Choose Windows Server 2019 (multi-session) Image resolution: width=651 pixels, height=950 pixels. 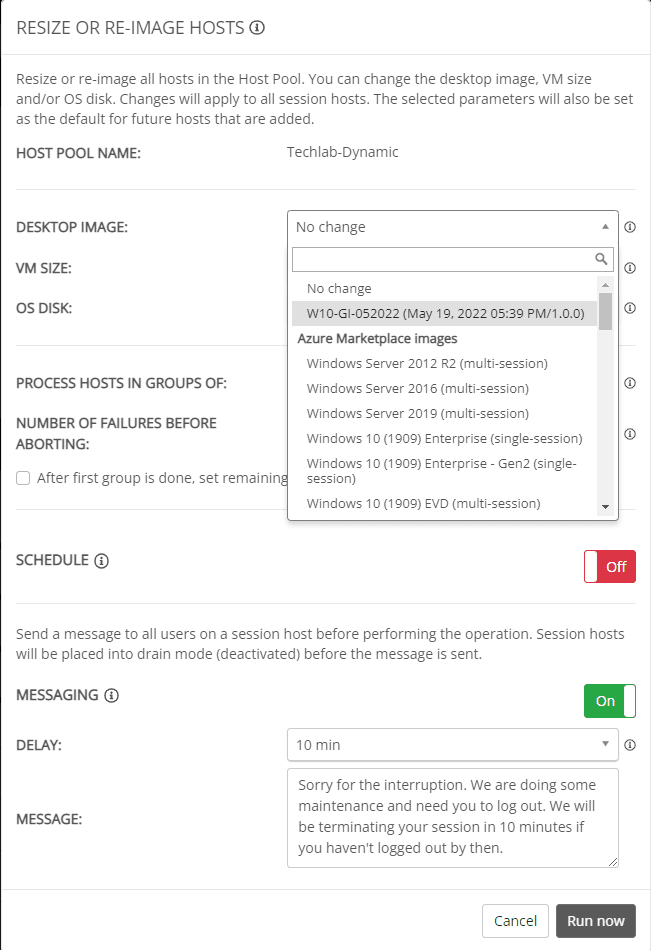(418, 413)
